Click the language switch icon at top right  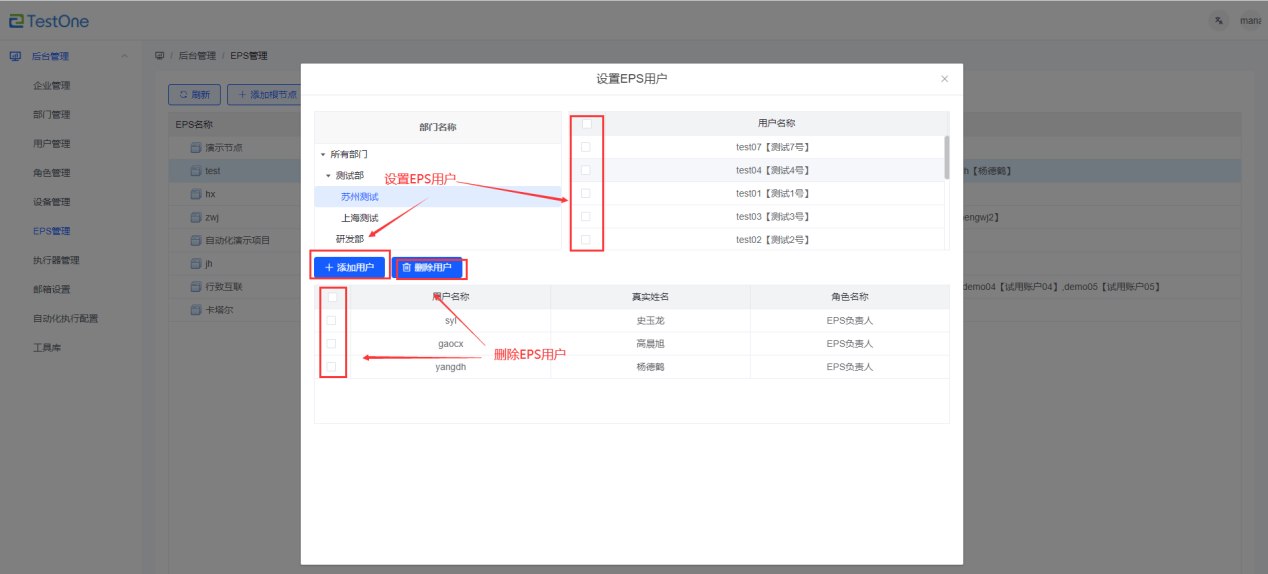(1218, 20)
